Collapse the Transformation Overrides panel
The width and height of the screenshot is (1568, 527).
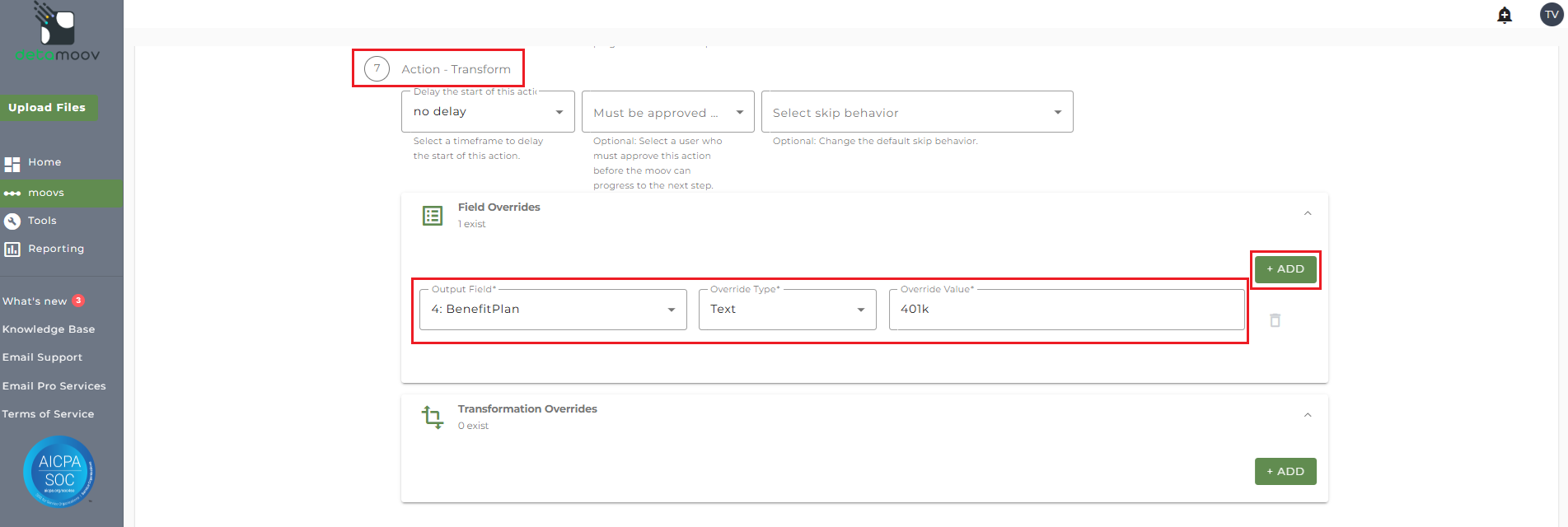1308,416
